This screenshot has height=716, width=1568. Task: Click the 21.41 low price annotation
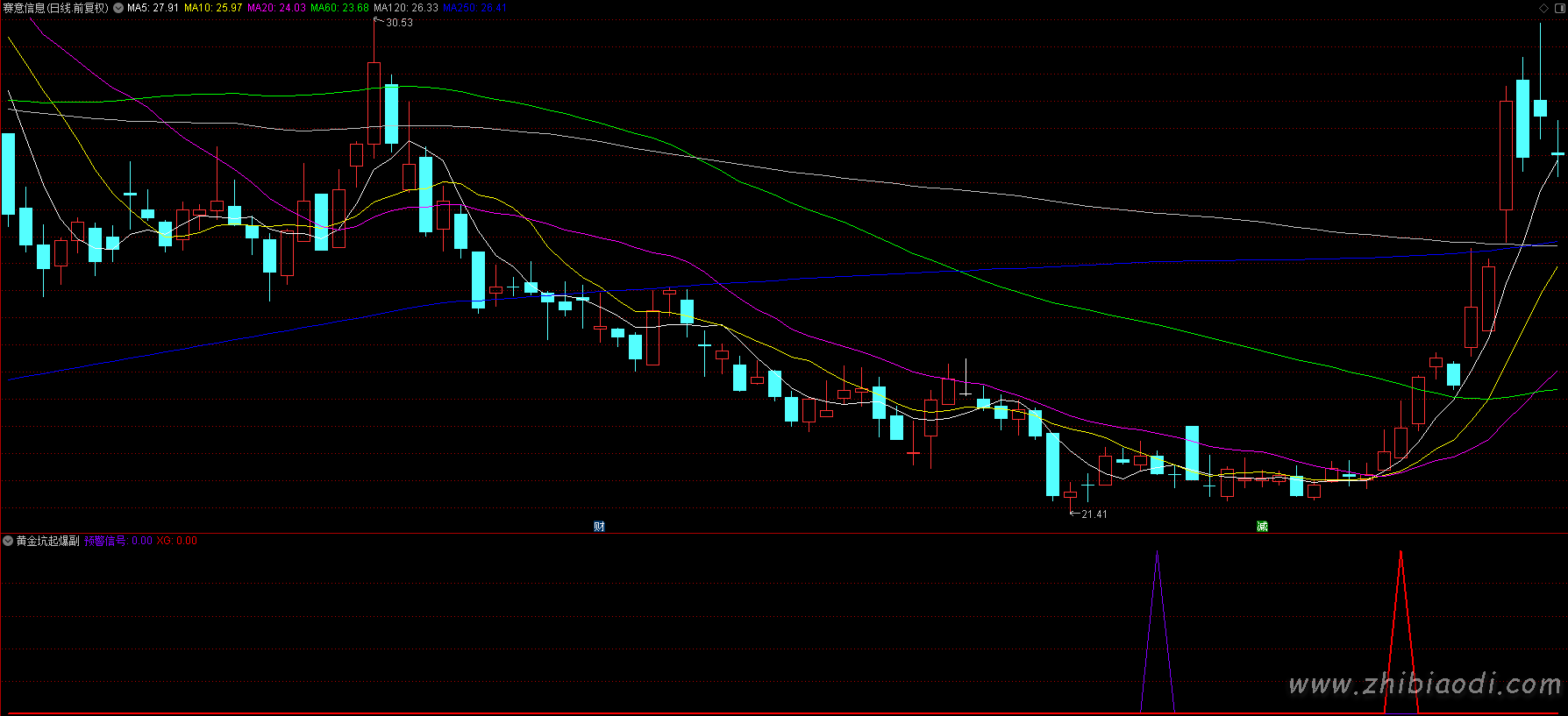1094,514
